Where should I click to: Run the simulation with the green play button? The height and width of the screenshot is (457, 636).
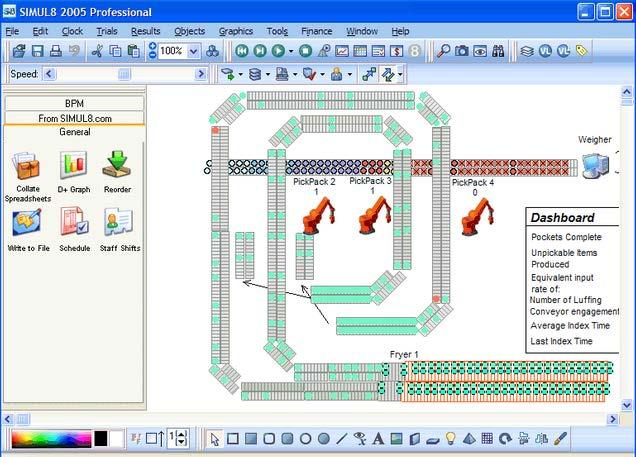pyautogui.click(x=278, y=51)
